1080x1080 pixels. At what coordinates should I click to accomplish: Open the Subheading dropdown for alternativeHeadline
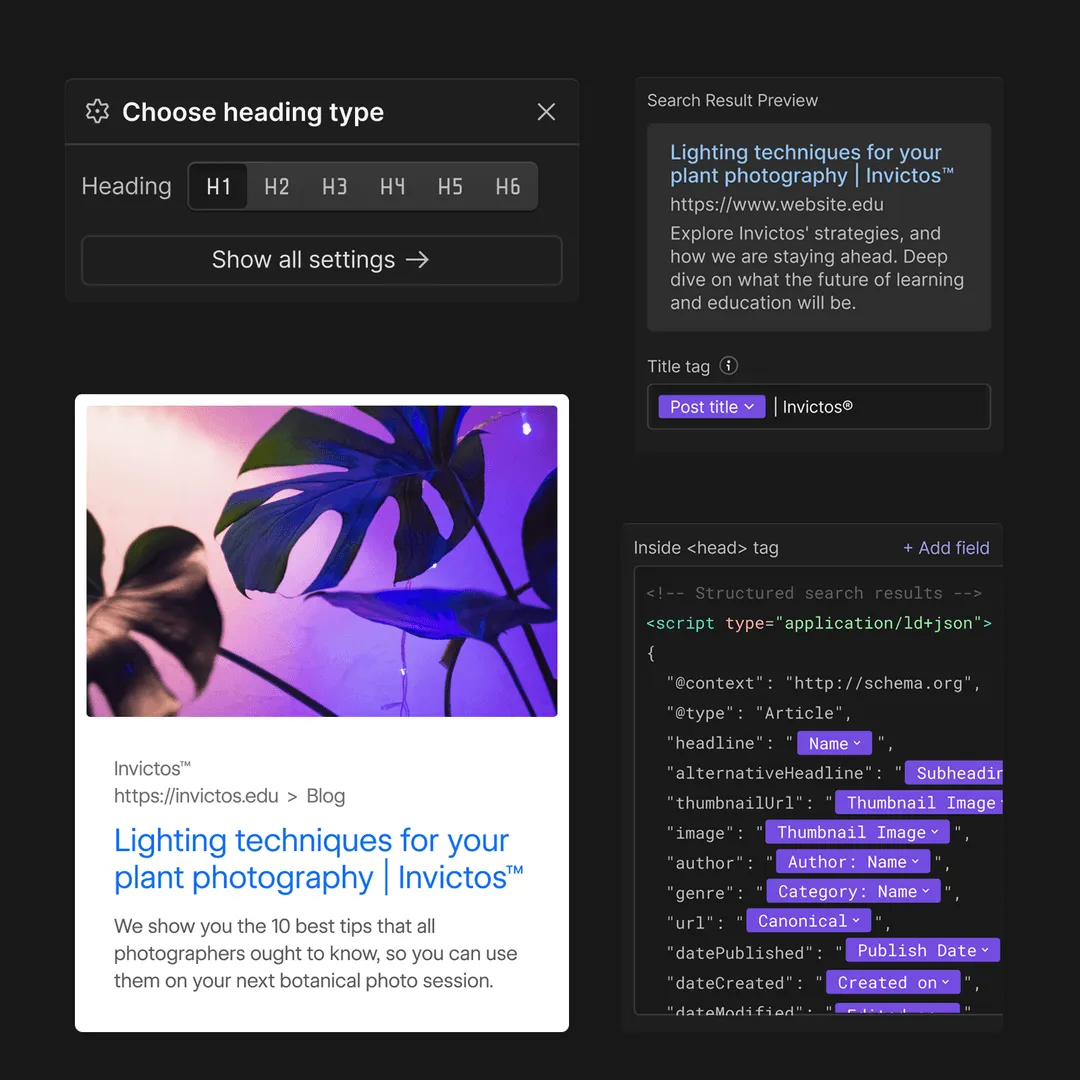955,772
